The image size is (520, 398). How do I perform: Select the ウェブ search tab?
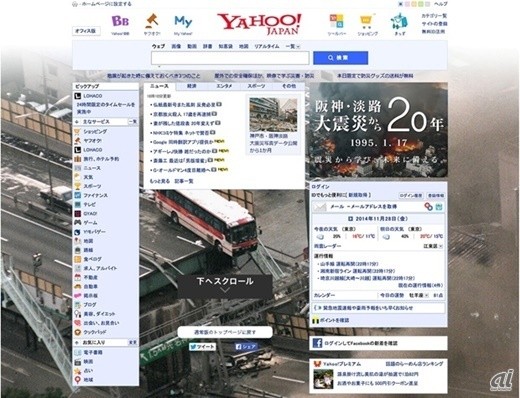[x=158, y=46]
